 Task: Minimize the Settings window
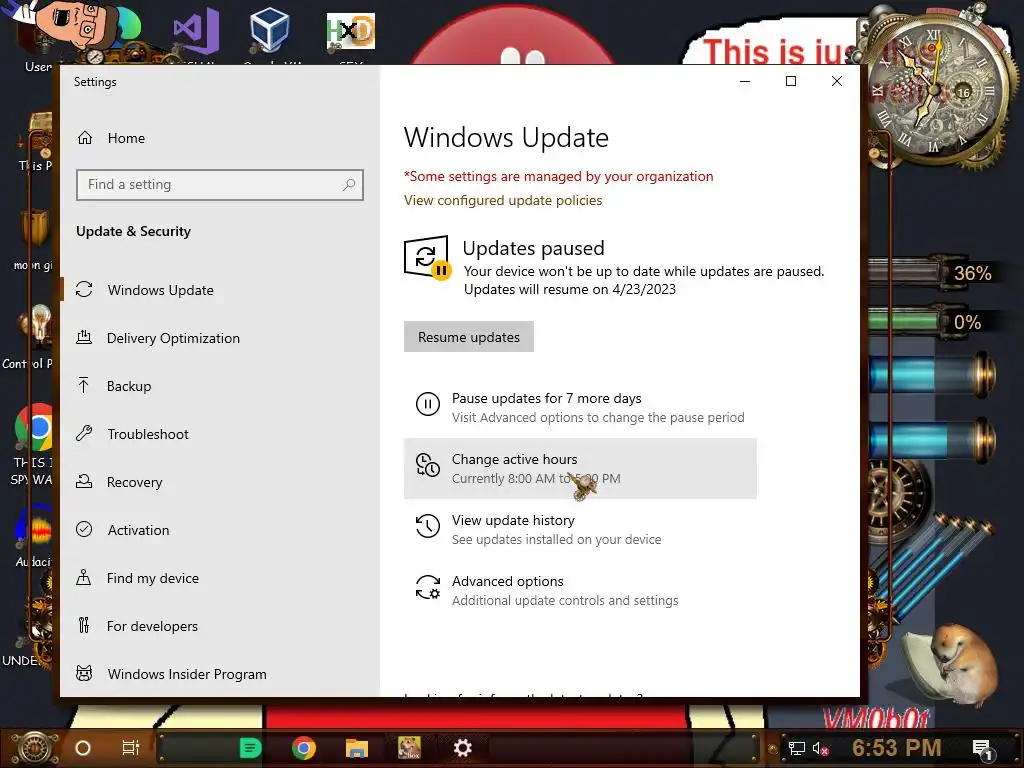(744, 81)
